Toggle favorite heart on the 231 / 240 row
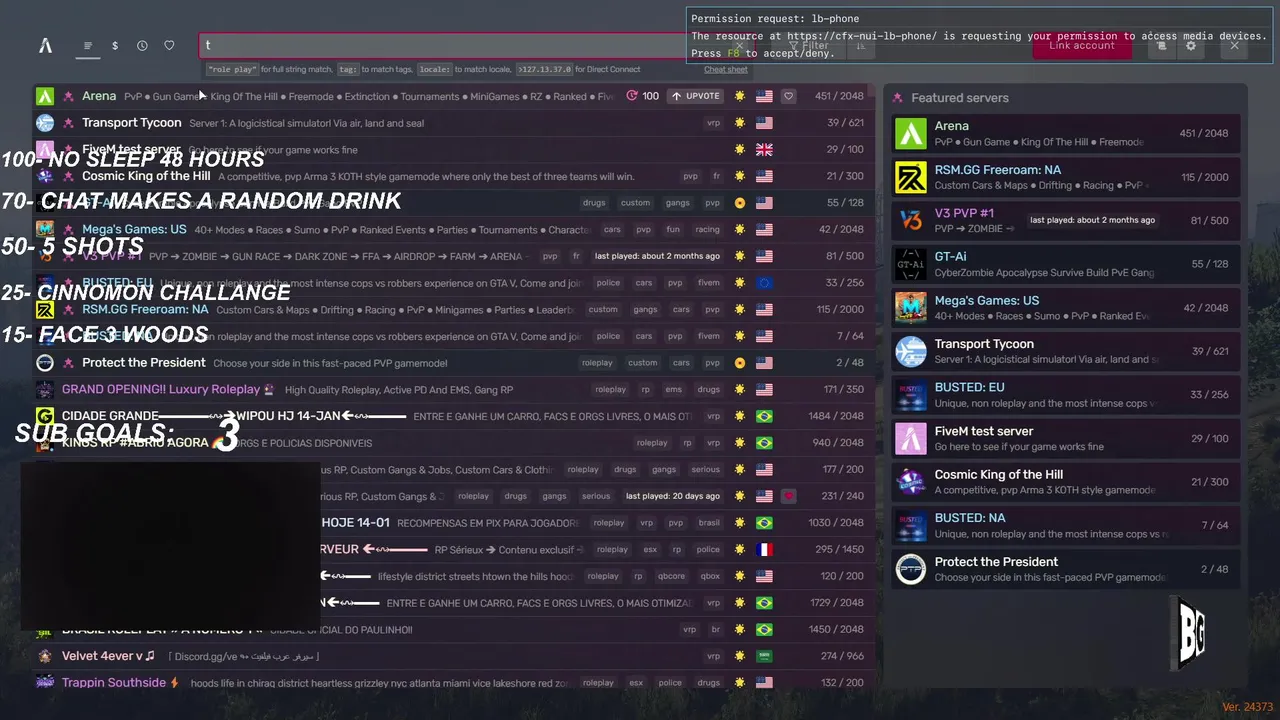 (789, 496)
